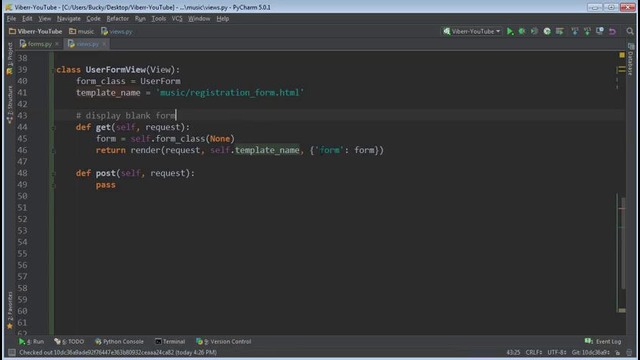Click the views.py breadcrumb
The height and width of the screenshot is (360, 640).
coord(117,31)
